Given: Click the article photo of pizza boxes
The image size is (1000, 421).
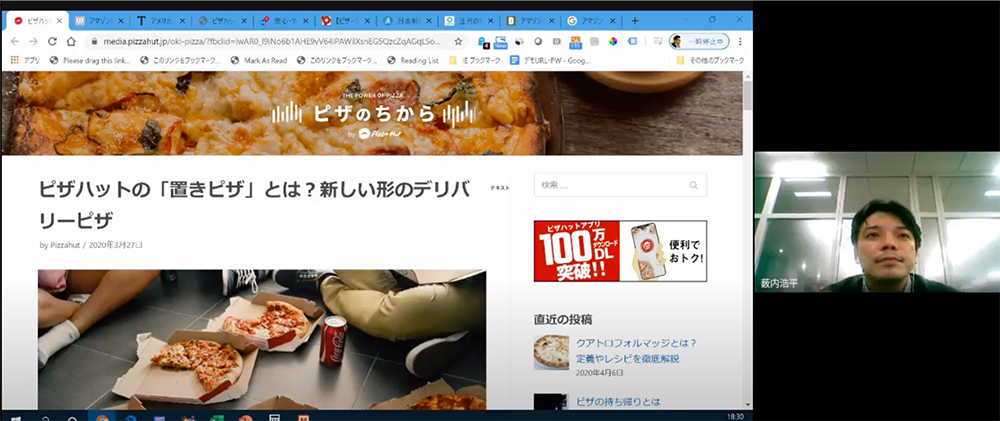Looking at the screenshot, I should click(262, 339).
